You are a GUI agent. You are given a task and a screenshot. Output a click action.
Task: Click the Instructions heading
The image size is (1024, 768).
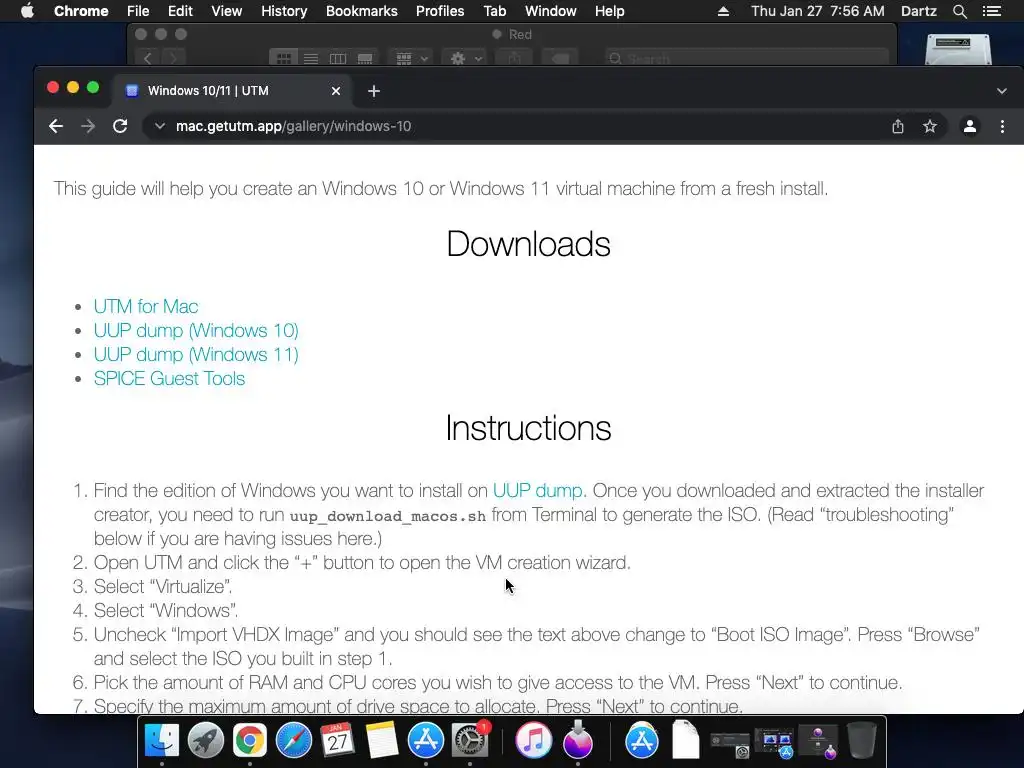tap(528, 428)
